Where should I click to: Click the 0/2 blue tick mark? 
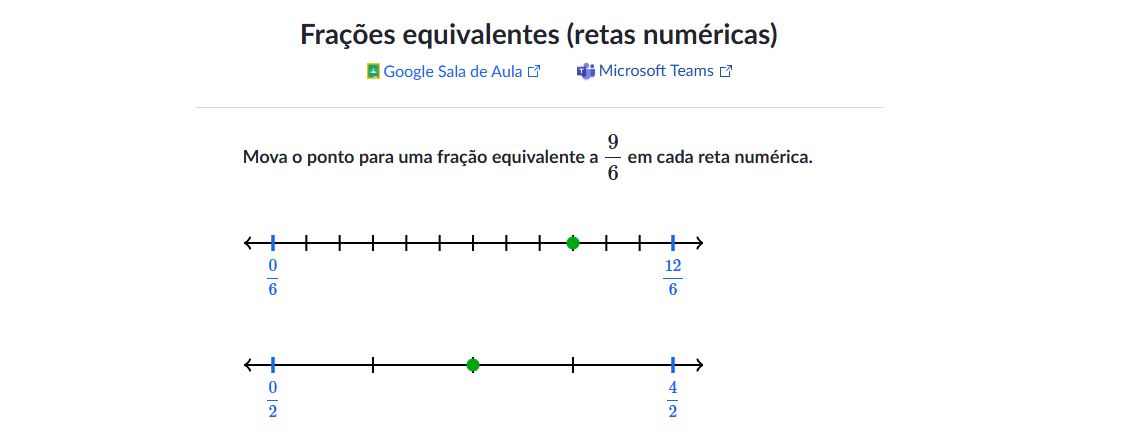[x=273, y=365]
